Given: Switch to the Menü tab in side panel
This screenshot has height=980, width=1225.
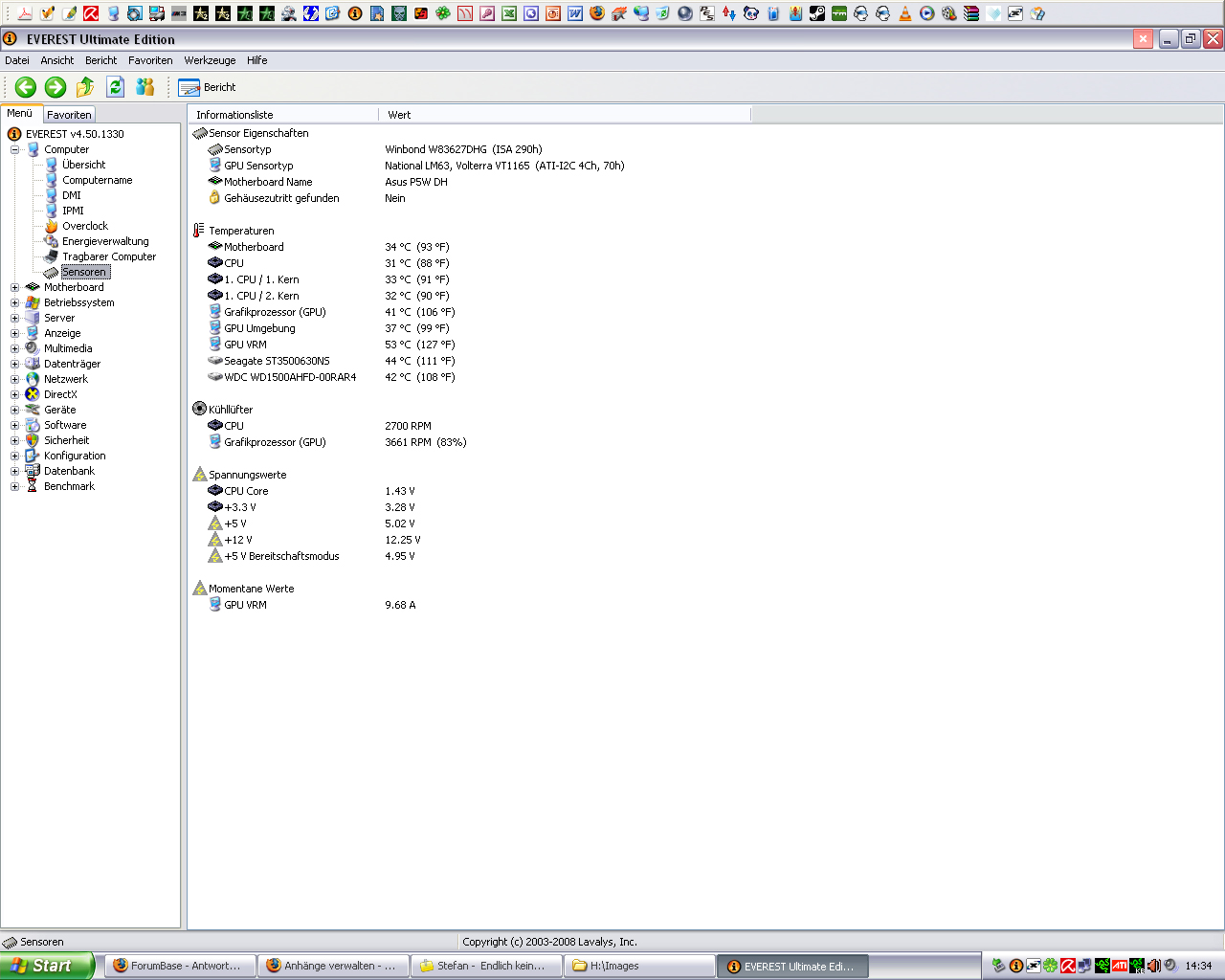Looking at the screenshot, I should pyautogui.click(x=20, y=113).
